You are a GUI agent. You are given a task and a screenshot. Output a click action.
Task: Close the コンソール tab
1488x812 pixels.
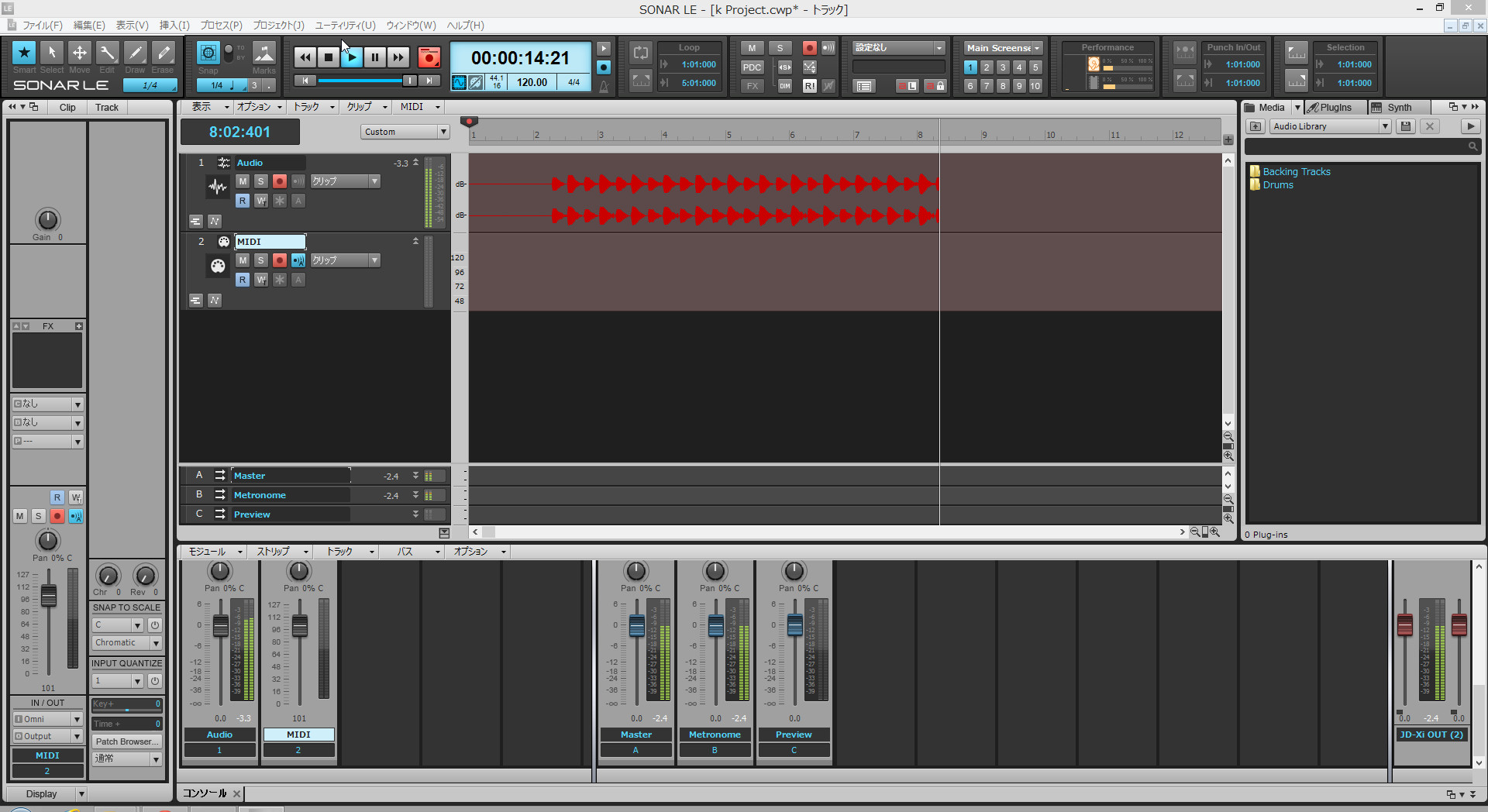pos(236,793)
